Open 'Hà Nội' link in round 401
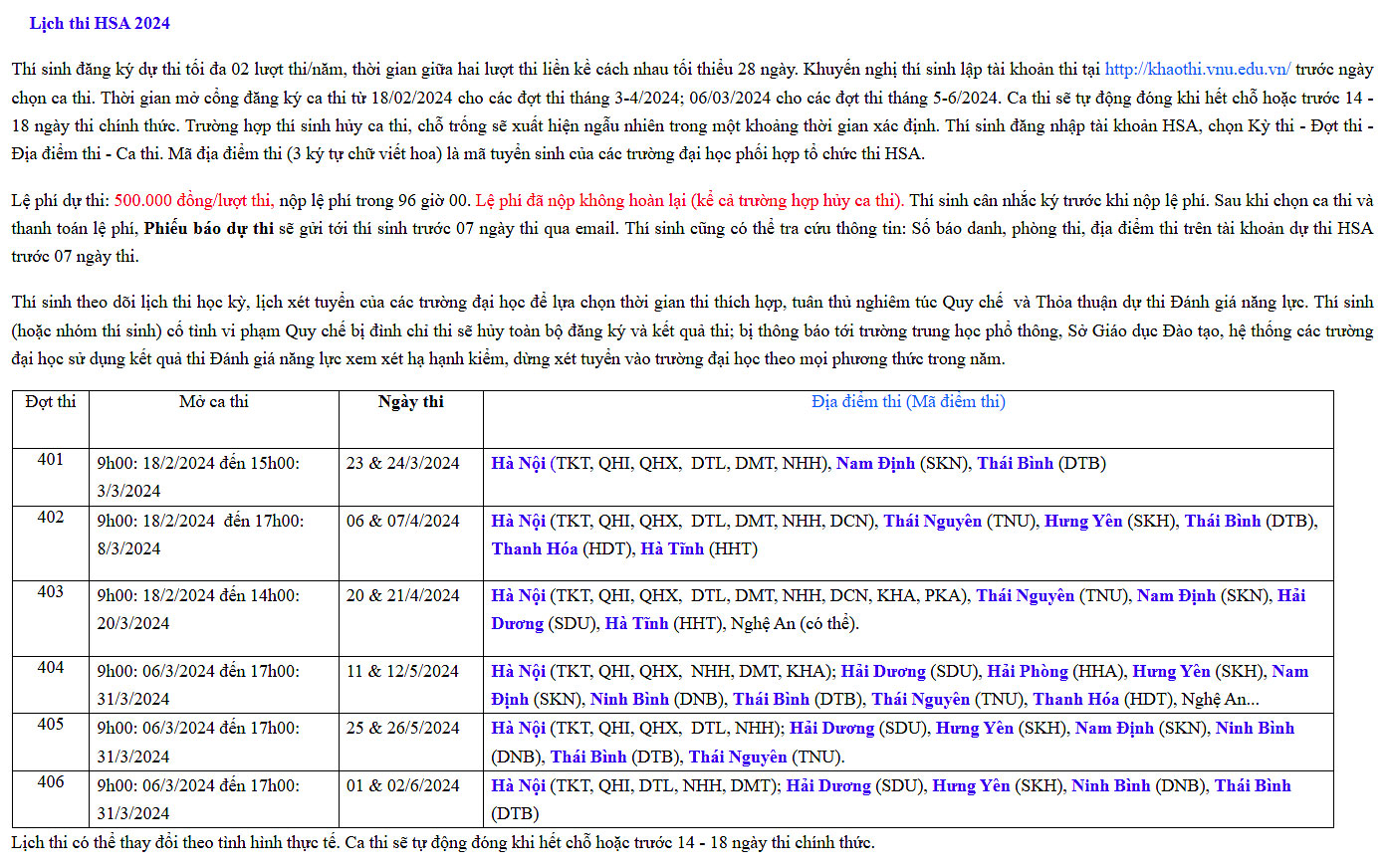 point(519,464)
